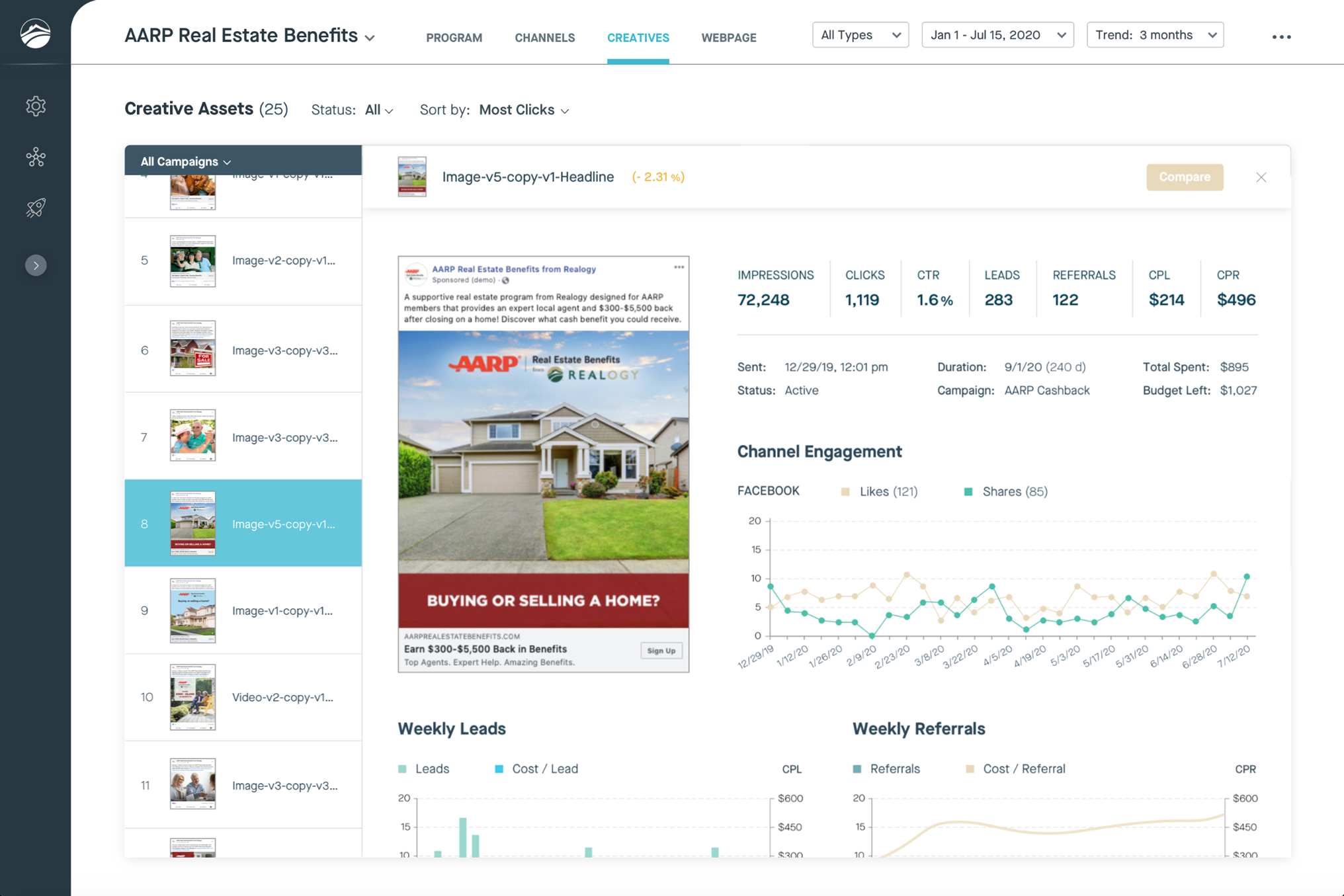Open the date range Jan 1 - Jul 15 dropdown
This screenshot has height=896, width=1344.
point(997,35)
